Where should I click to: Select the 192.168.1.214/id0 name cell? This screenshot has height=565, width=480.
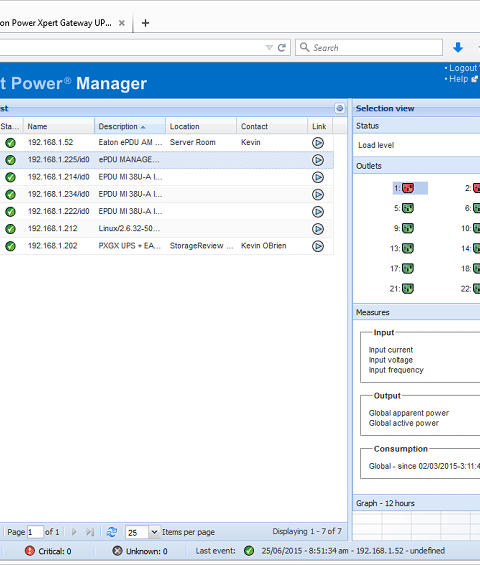click(x=59, y=177)
